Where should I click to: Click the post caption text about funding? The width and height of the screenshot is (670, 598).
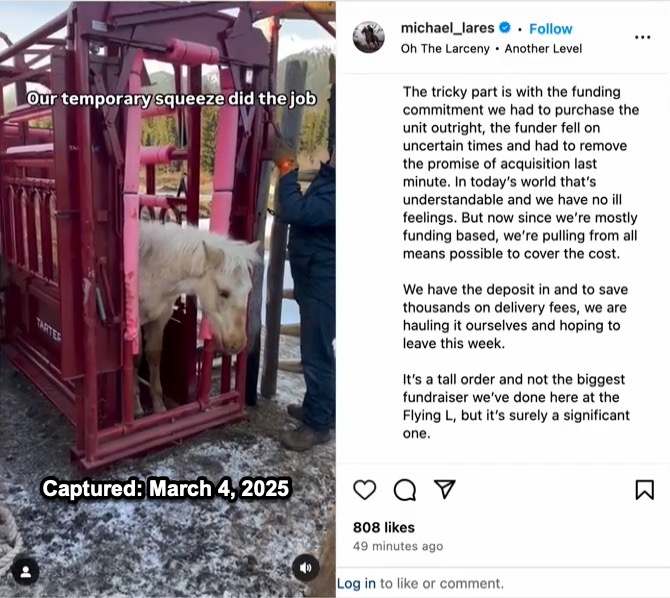[x=520, y=262]
